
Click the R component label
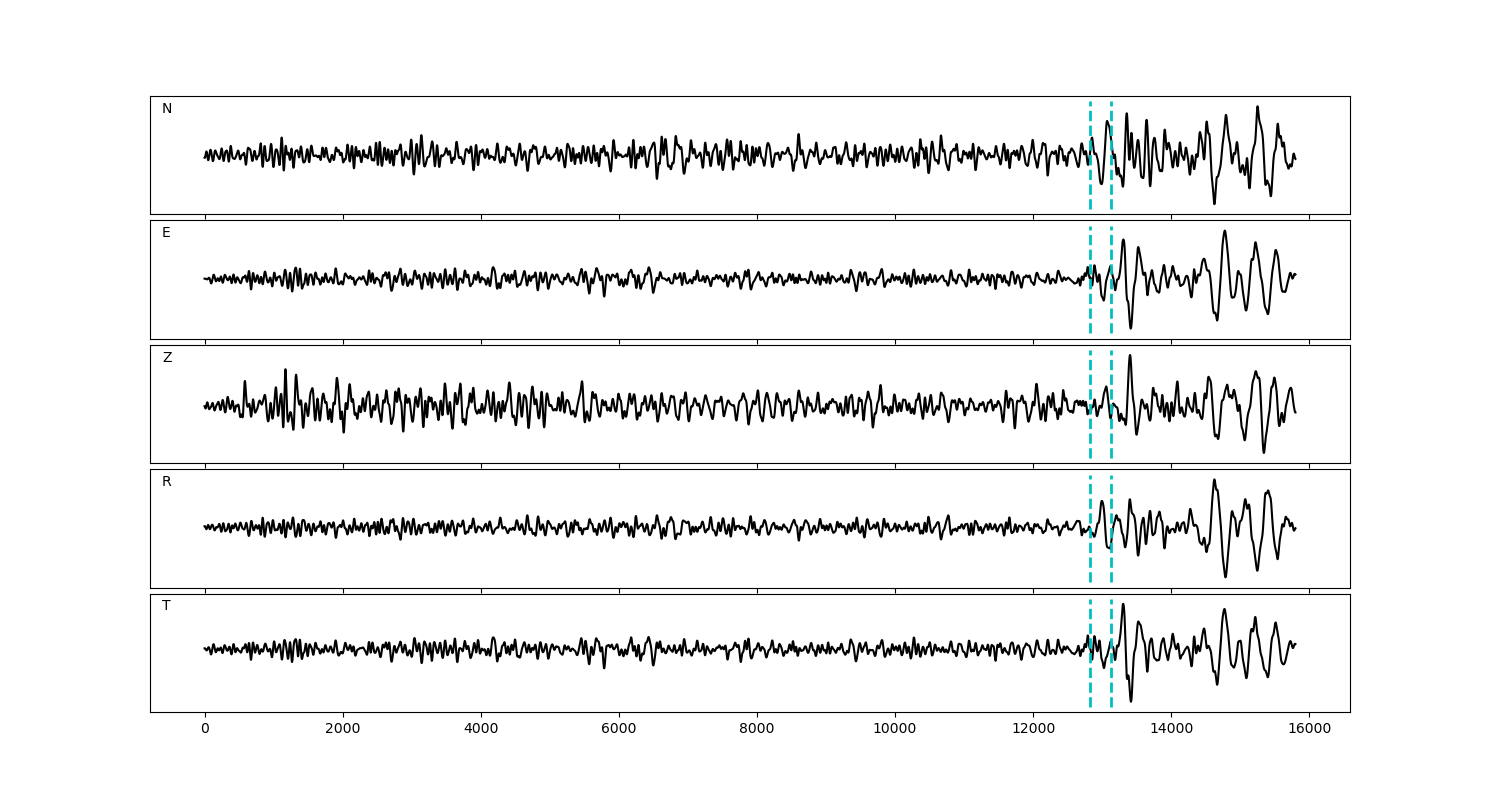point(167,482)
